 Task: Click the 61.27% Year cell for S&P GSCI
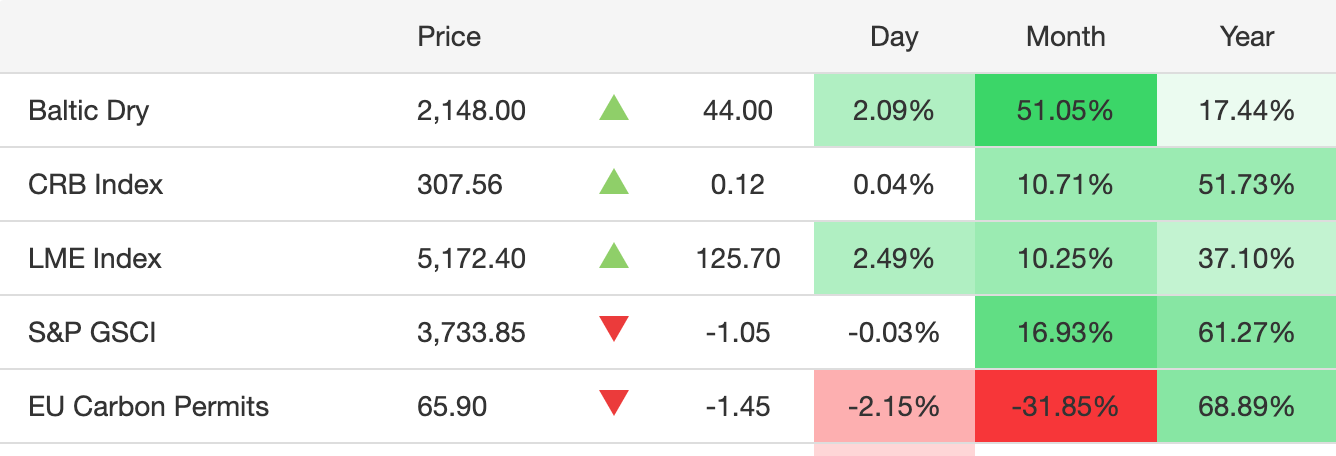[1246, 332]
